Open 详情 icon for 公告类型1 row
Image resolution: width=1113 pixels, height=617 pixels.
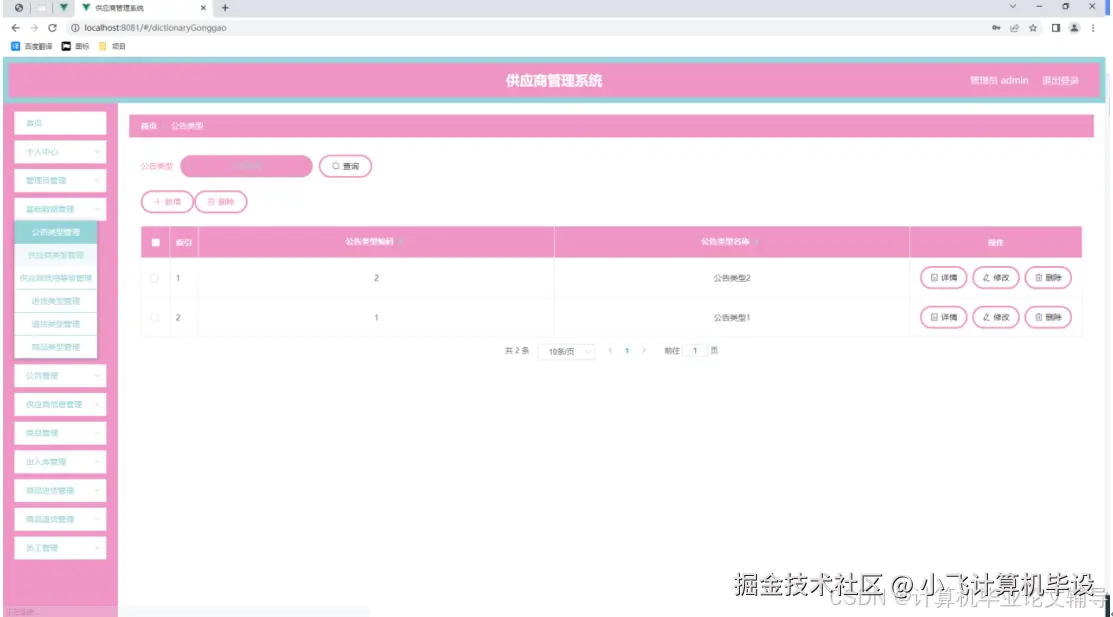941,317
